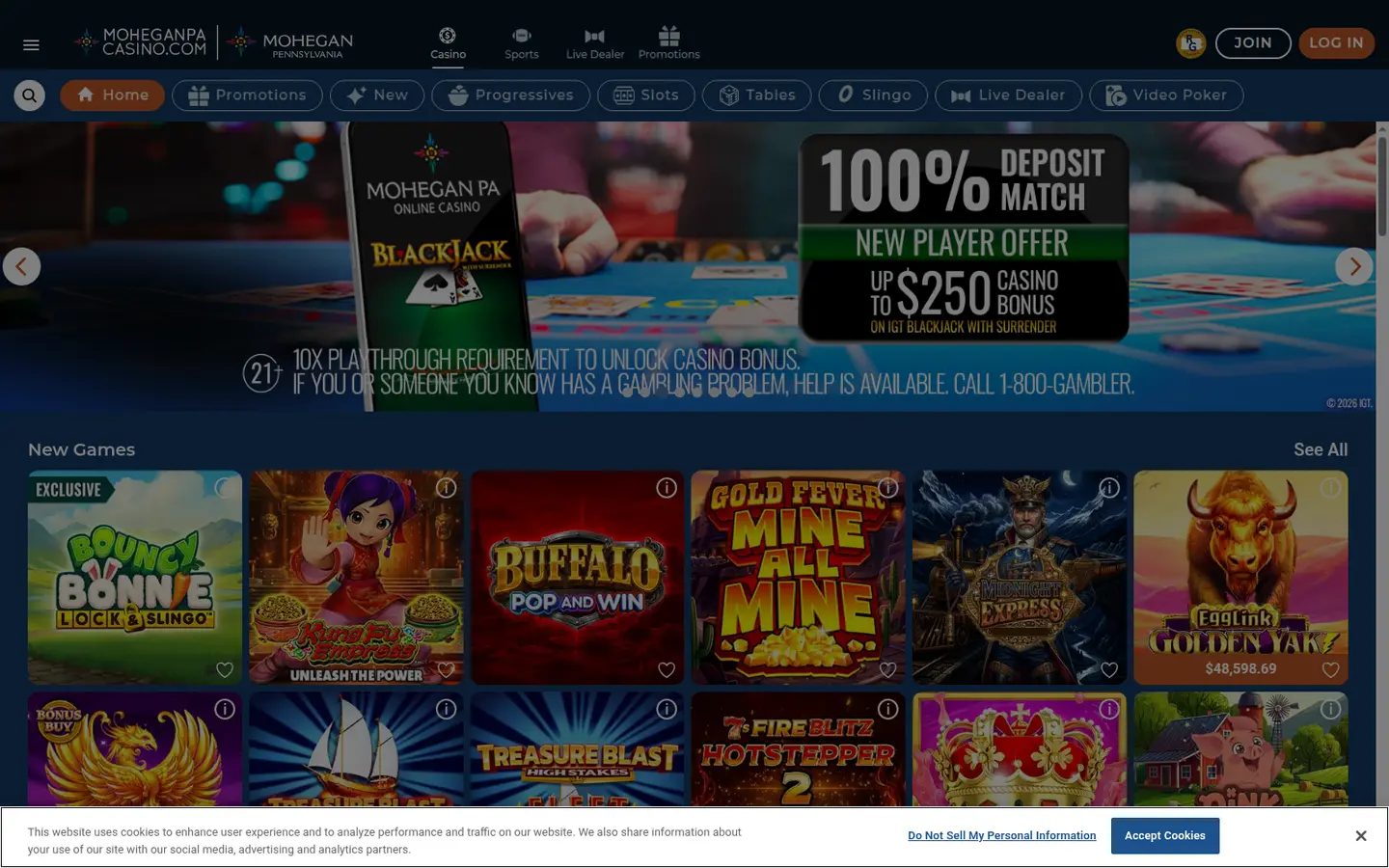Show info for Midnight Express
The width and height of the screenshot is (1389, 868).
click(x=1109, y=488)
